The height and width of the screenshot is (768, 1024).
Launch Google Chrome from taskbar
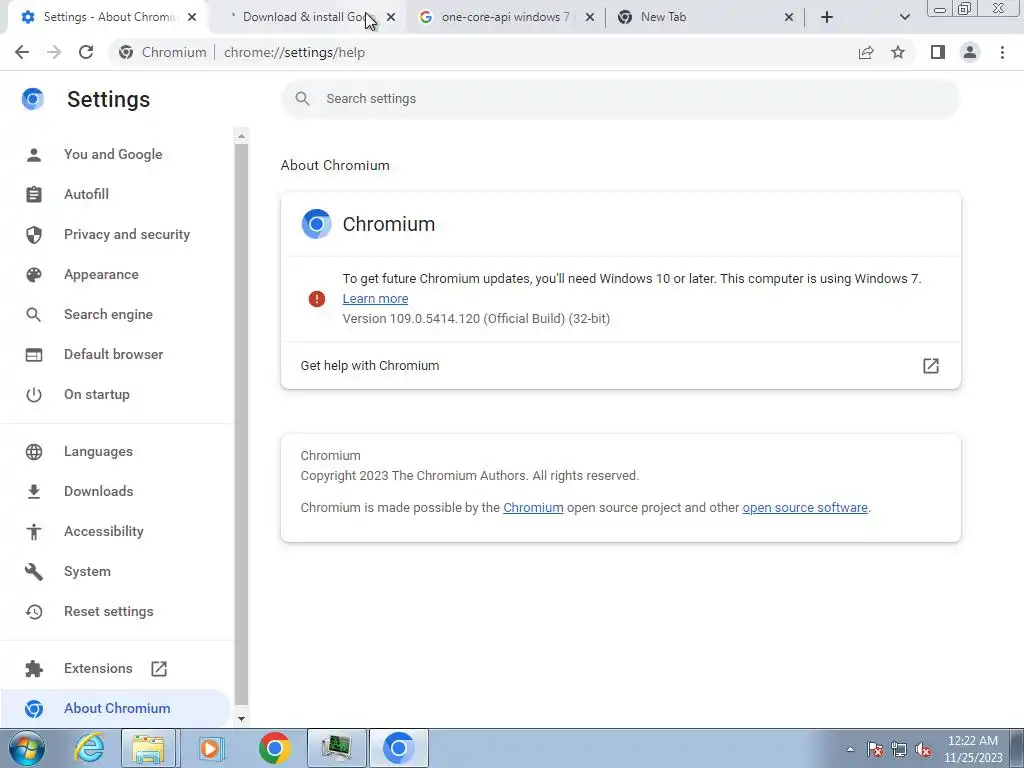(x=274, y=748)
